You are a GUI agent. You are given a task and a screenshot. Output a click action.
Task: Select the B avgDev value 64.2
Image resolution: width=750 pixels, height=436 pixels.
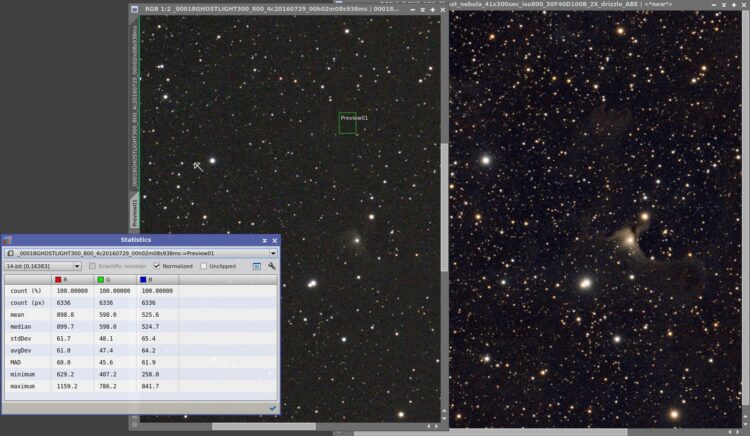coord(149,350)
